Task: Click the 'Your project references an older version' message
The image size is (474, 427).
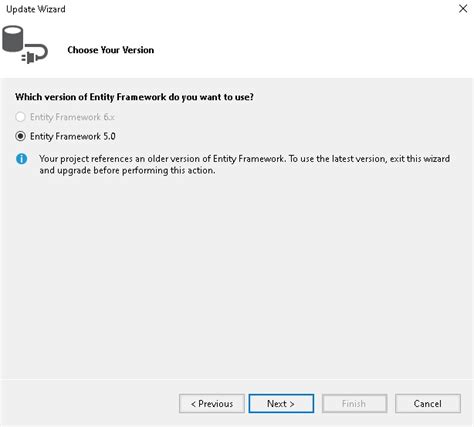Action: (245, 159)
